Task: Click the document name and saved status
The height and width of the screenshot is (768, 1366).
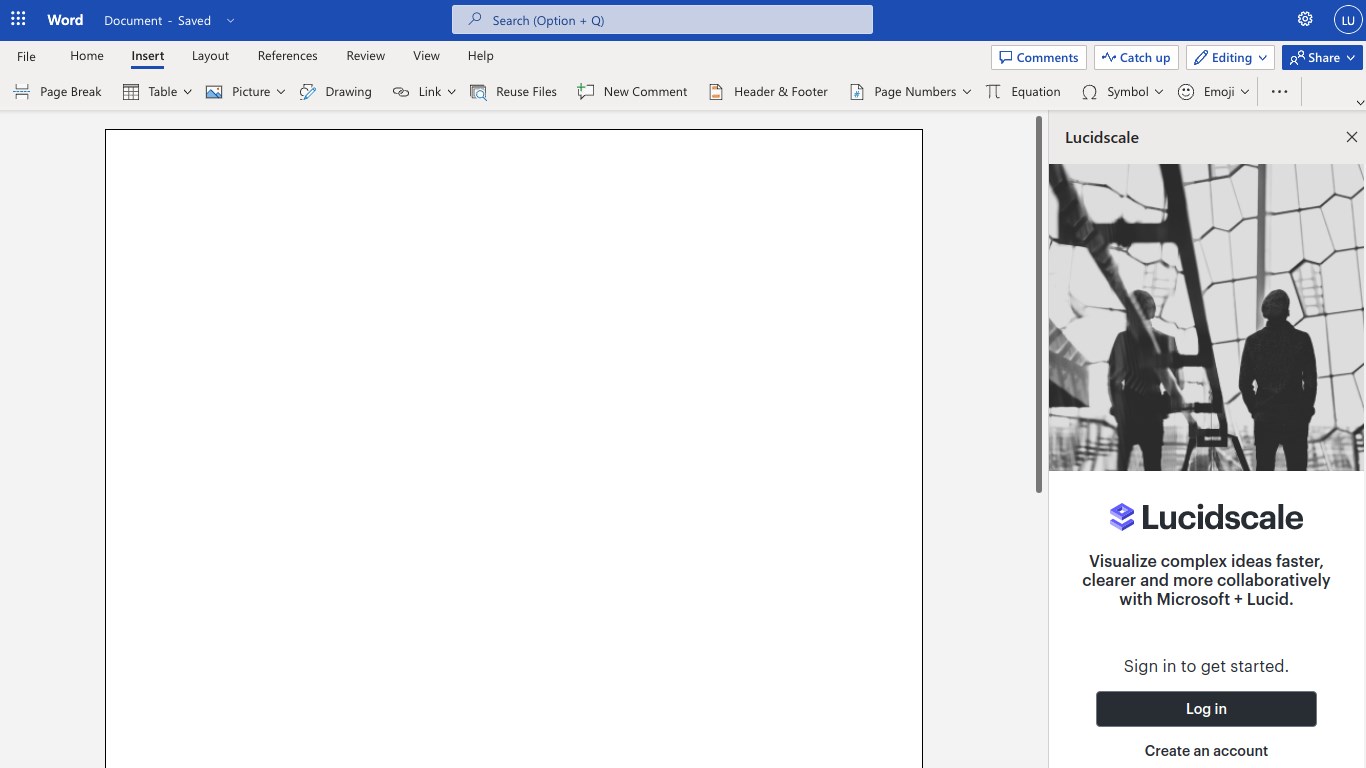Action: 158,20
